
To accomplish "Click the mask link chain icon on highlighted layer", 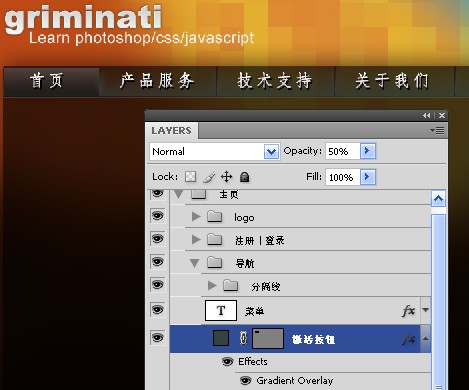I will tap(243, 338).
